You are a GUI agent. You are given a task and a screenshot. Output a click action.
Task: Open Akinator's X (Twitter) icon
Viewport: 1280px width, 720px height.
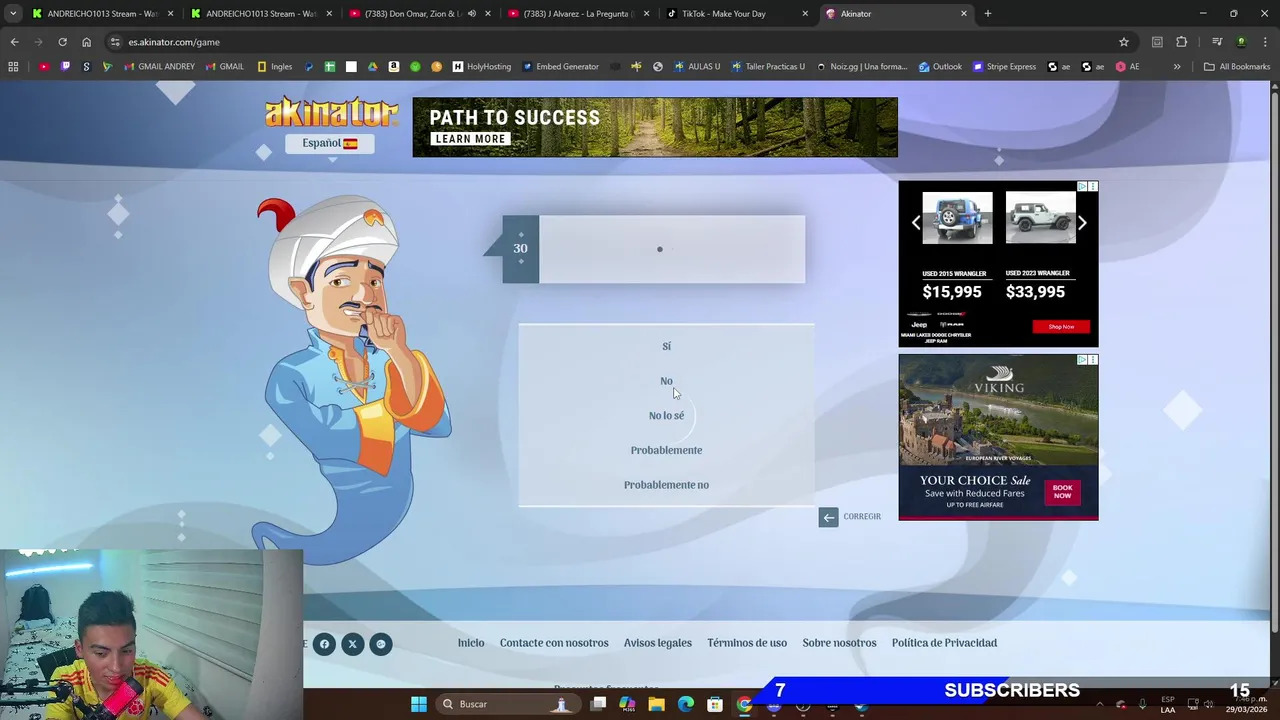coord(352,644)
